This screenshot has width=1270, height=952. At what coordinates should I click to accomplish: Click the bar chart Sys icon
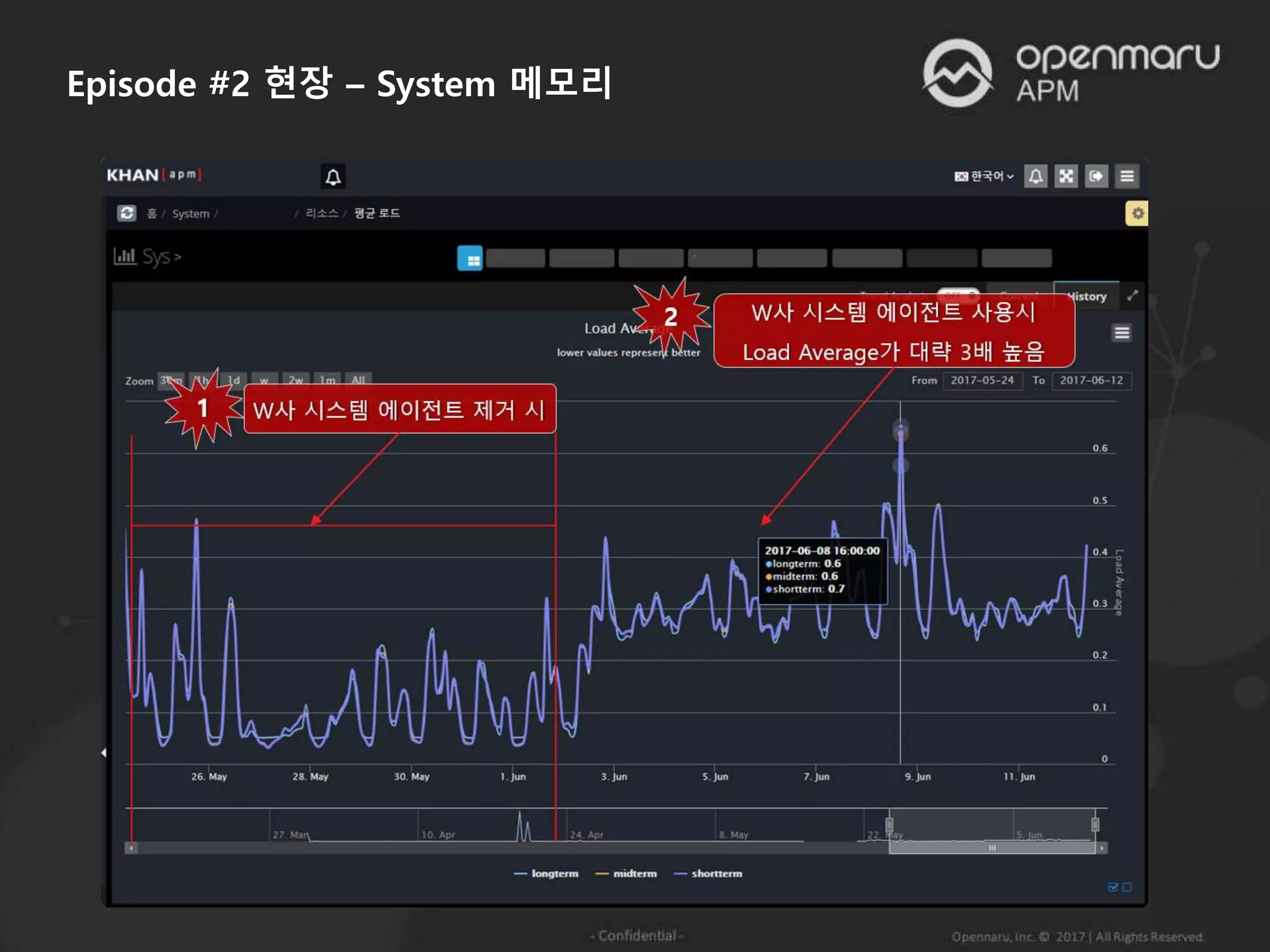124,256
